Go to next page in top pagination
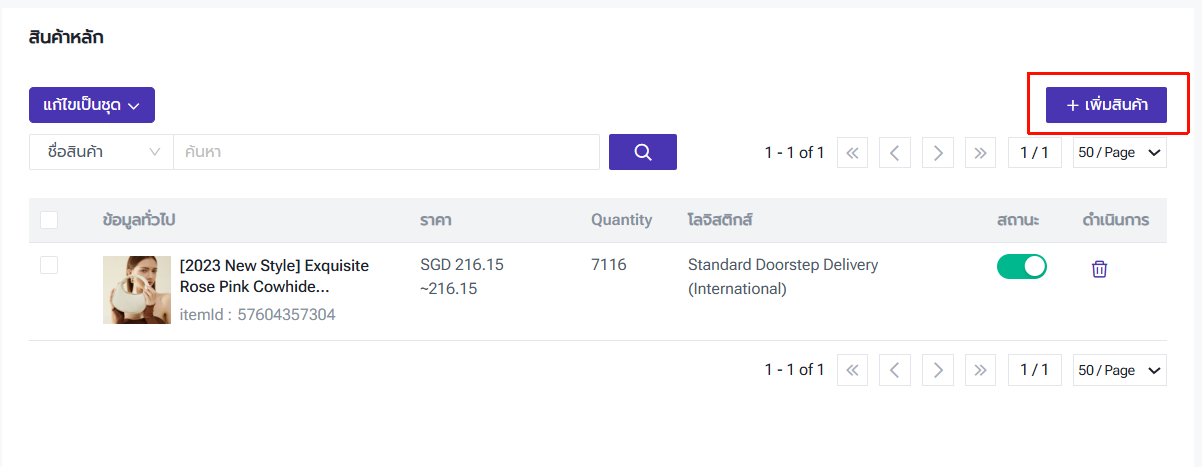Image resolution: width=1202 pixels, height=467 pixels. [x=937, y=153]
